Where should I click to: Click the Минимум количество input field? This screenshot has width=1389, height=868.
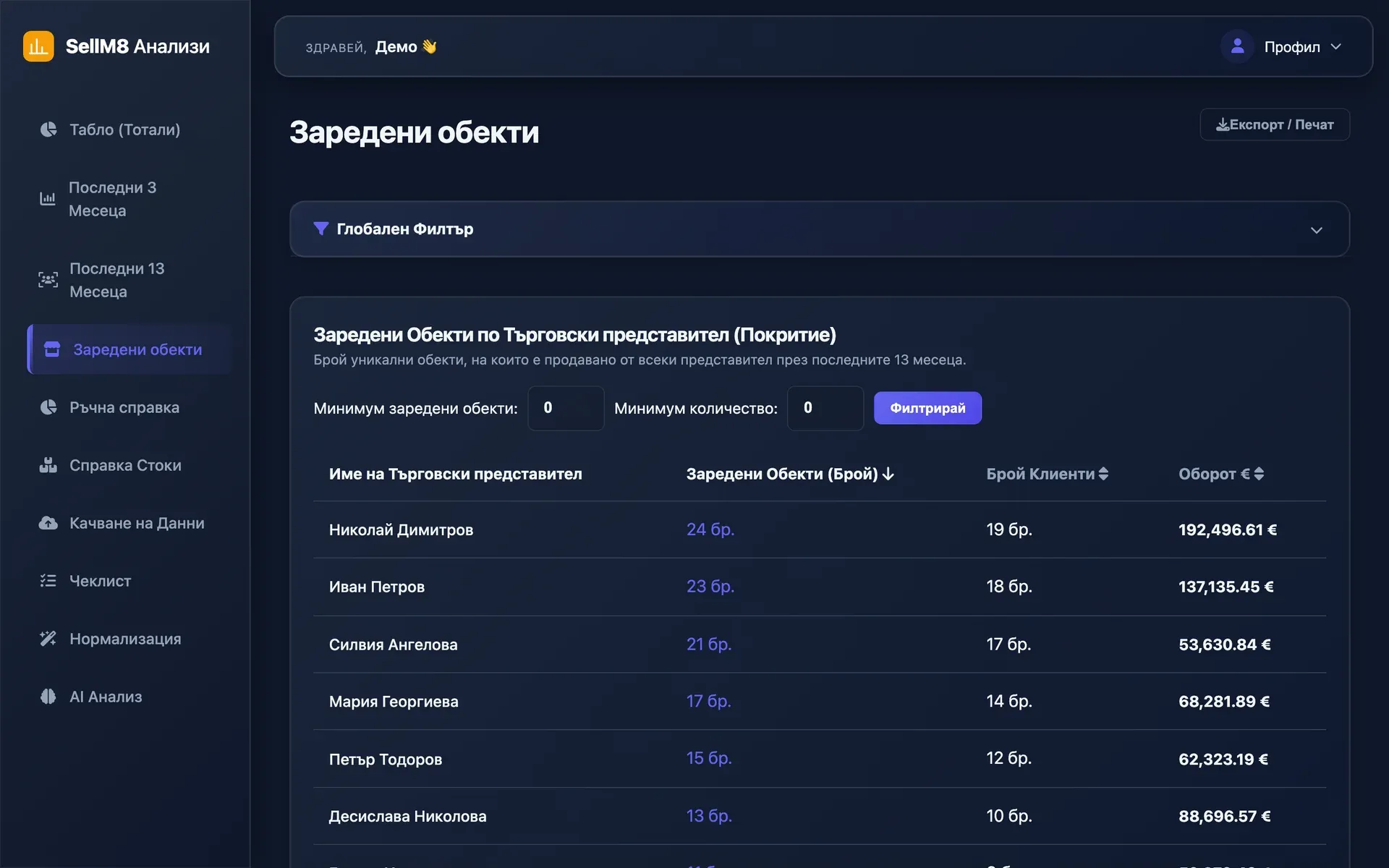(x=825, y=408)
